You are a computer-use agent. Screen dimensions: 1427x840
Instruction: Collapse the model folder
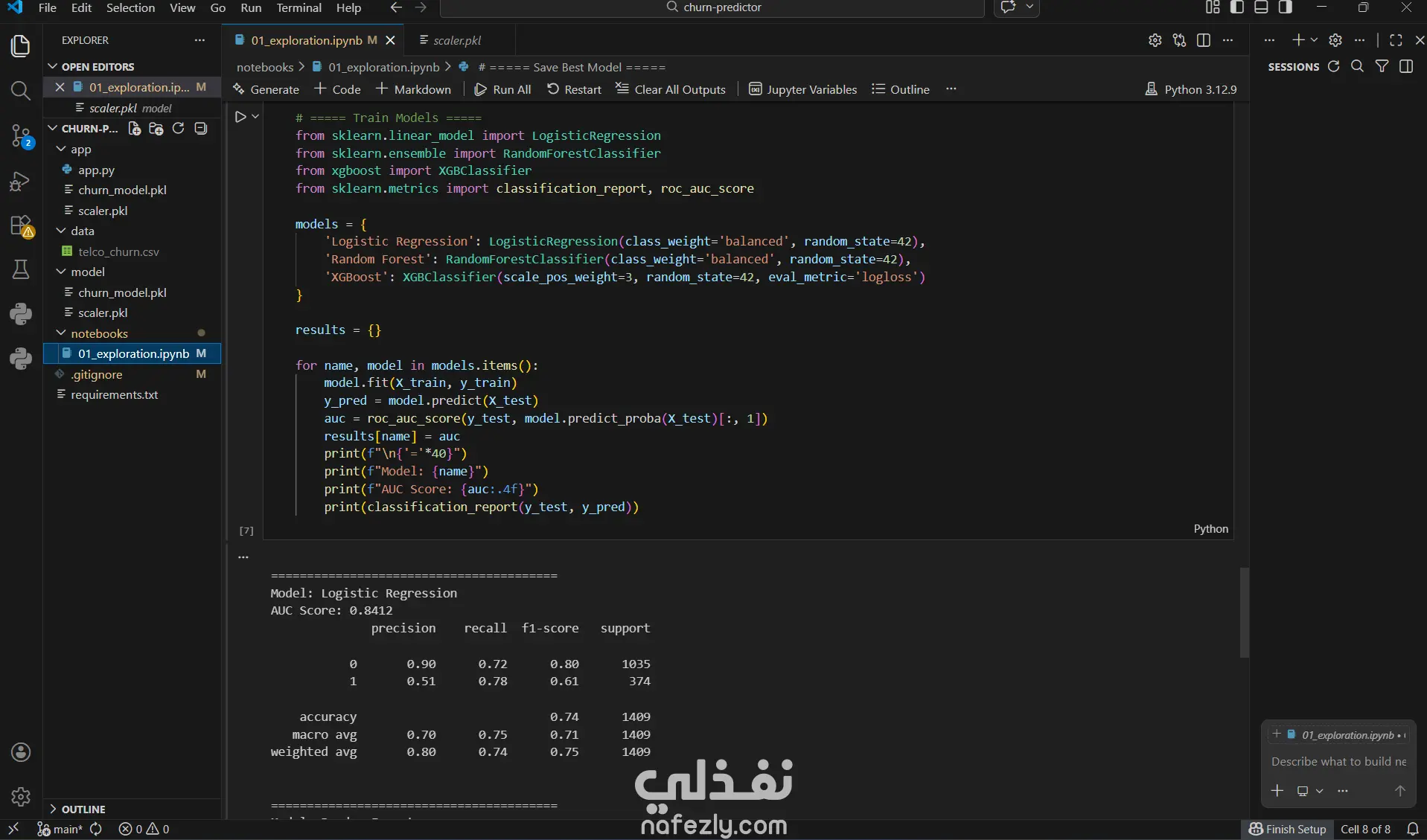62,272
